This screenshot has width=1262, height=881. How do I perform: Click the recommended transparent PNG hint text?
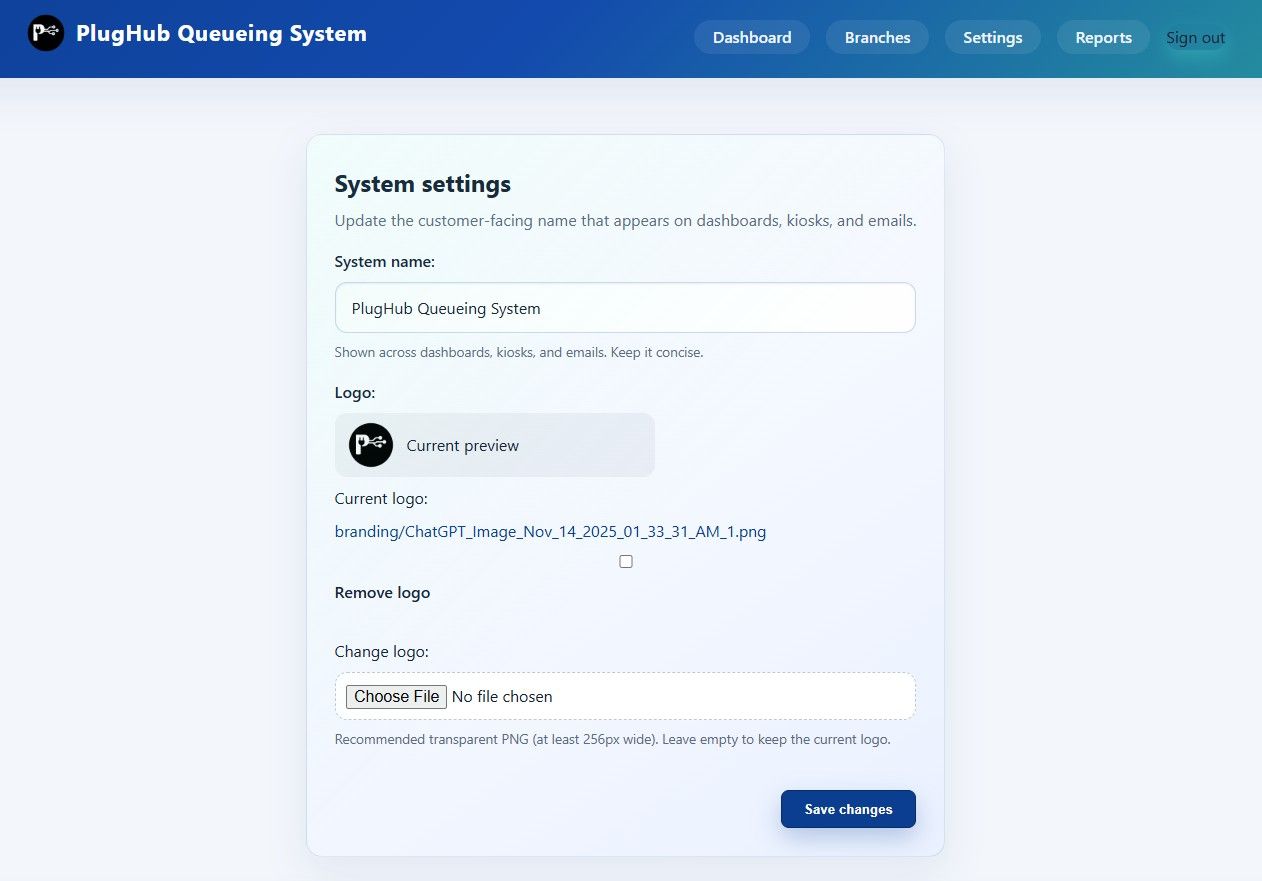point(612,740)
